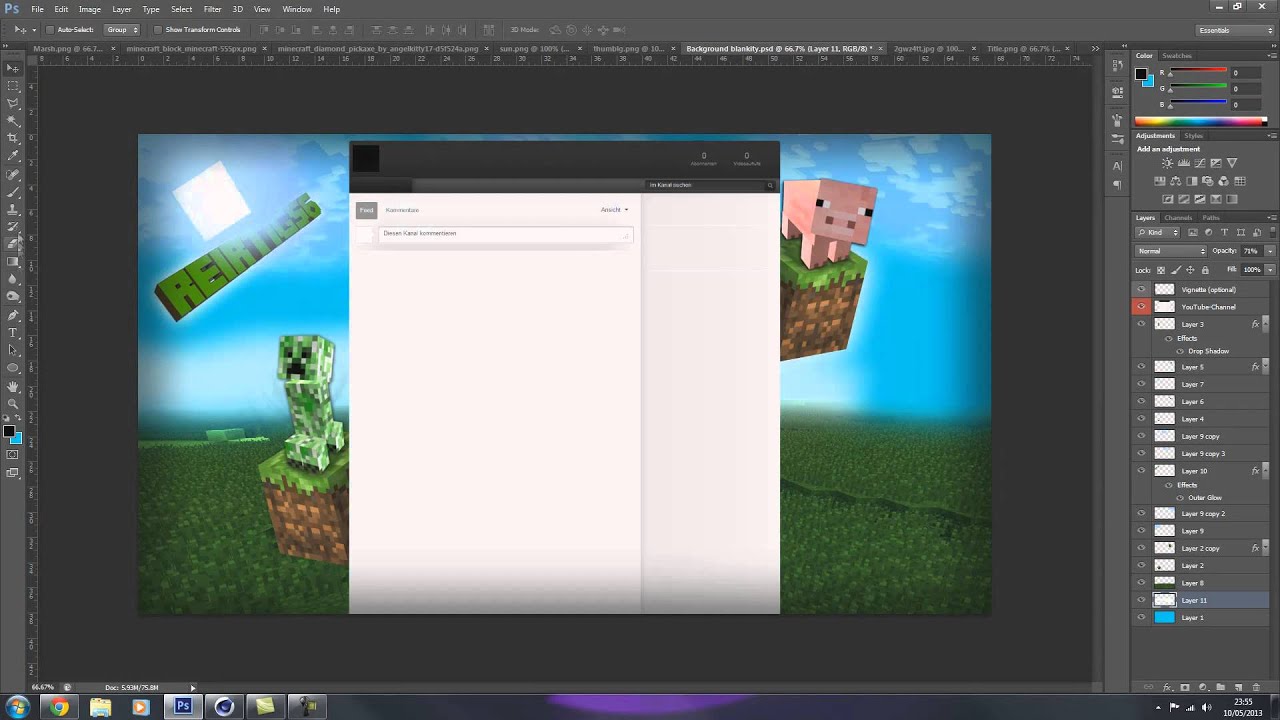Lock transparent pixels in Layers panel
This screenshot has width=1280, height=720.
pos(1161,270)
